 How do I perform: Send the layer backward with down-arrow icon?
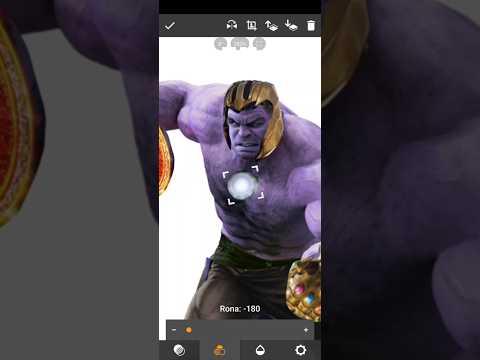click(x=291, y=25)
